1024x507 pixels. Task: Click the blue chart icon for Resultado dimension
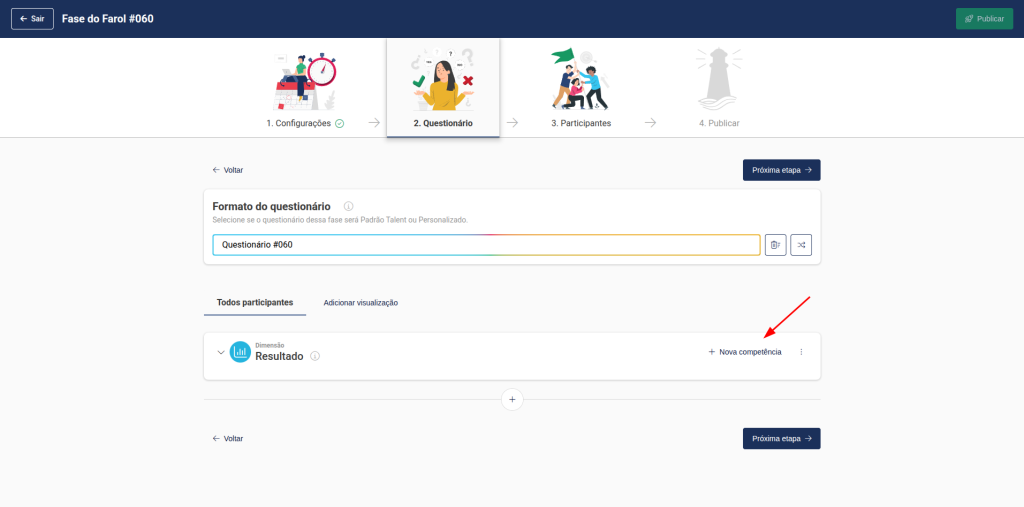(x=240, y=352)
